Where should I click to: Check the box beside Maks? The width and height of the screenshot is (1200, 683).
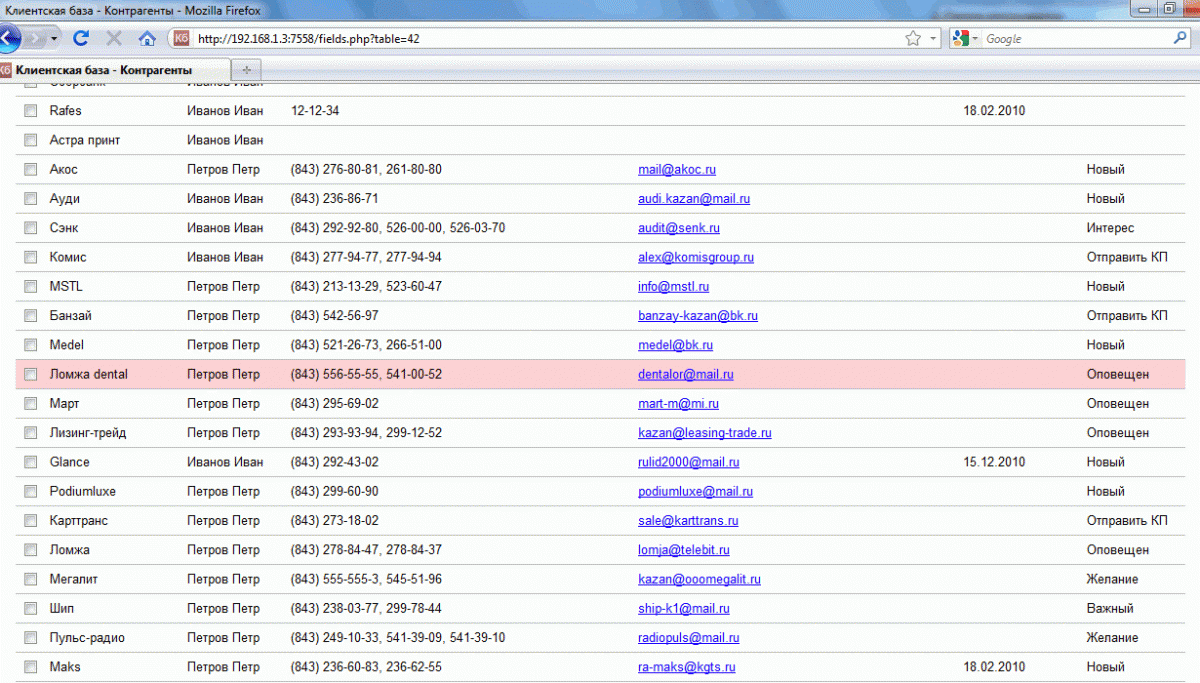pyautogui.click(x=30, y=667)
